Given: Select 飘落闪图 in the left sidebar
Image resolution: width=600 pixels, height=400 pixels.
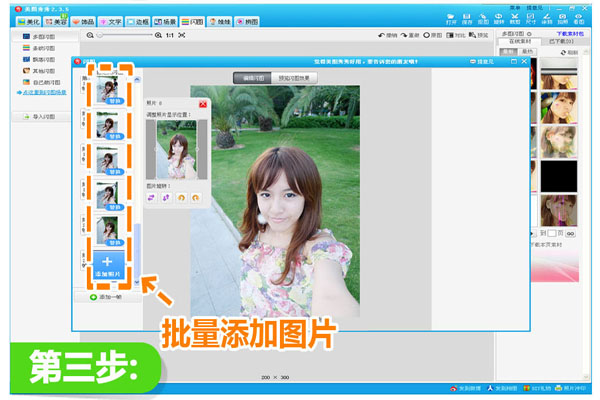Looking at the screenshot, I should [x=40, y=60].
